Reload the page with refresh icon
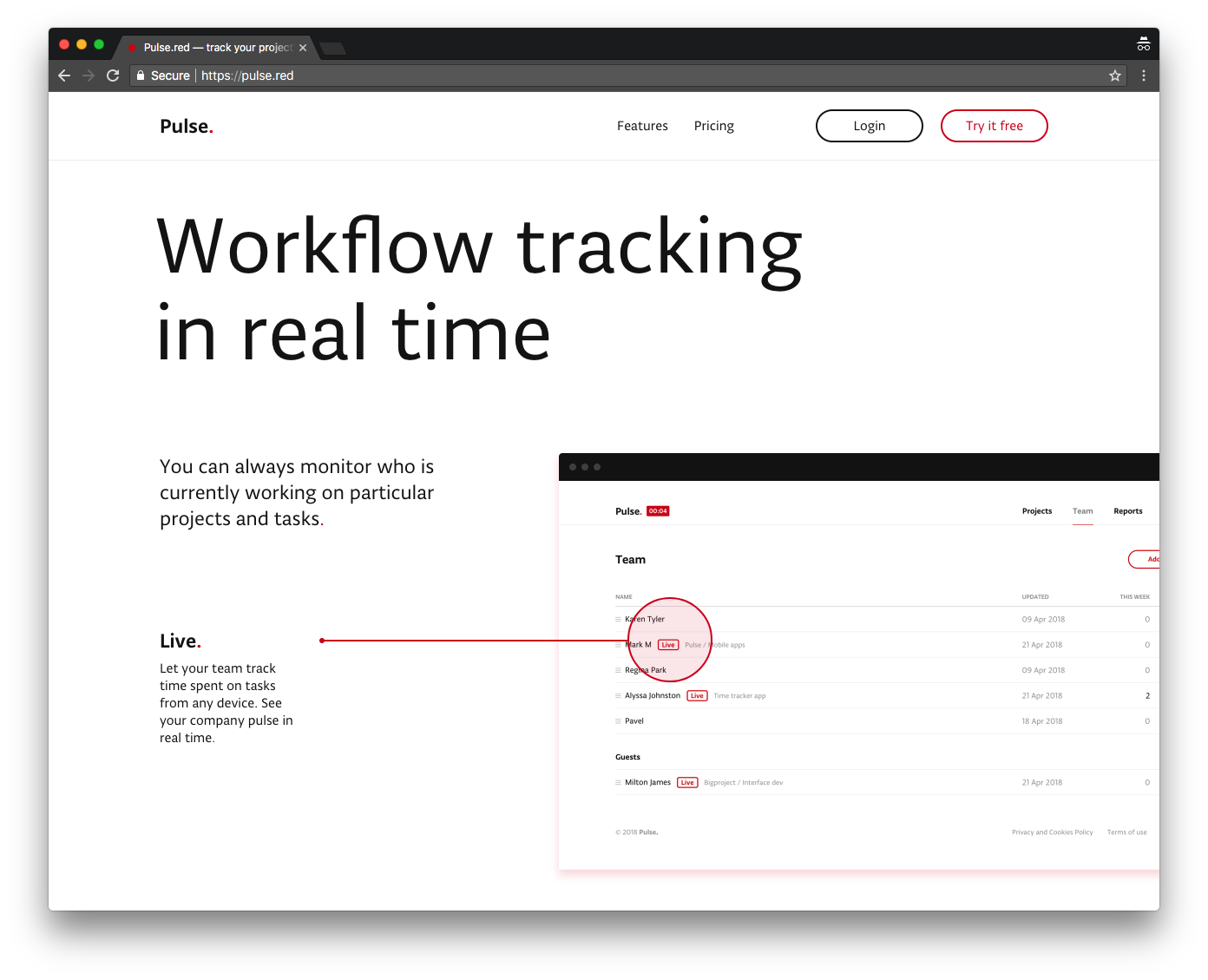 point(113,76)
